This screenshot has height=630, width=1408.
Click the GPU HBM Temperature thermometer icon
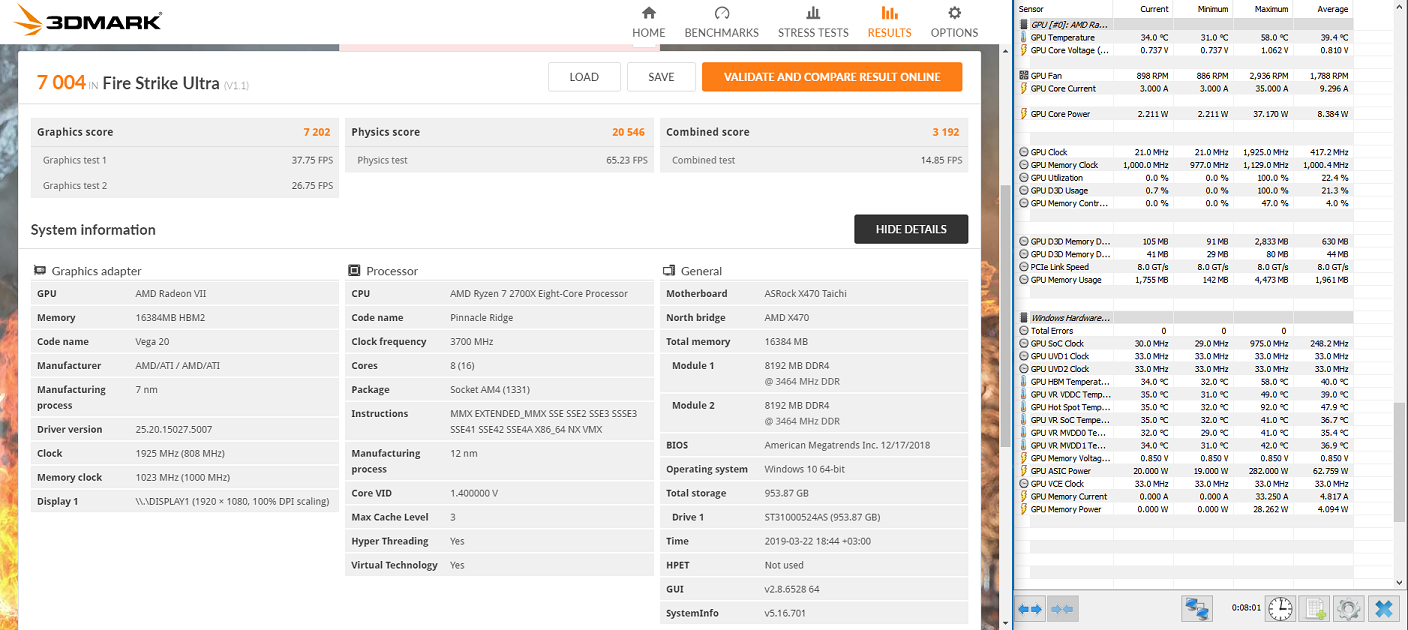(x=1023, y=381)
